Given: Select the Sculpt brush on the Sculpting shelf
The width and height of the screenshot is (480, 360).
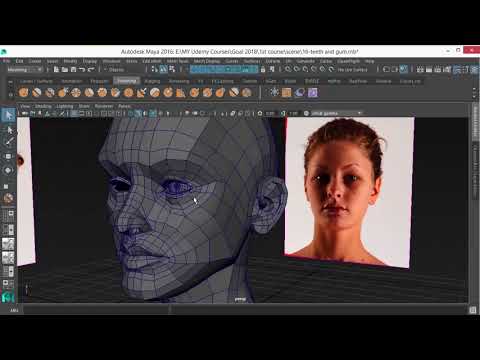Looking at the screenshot, I should click(x=23, y=92).
